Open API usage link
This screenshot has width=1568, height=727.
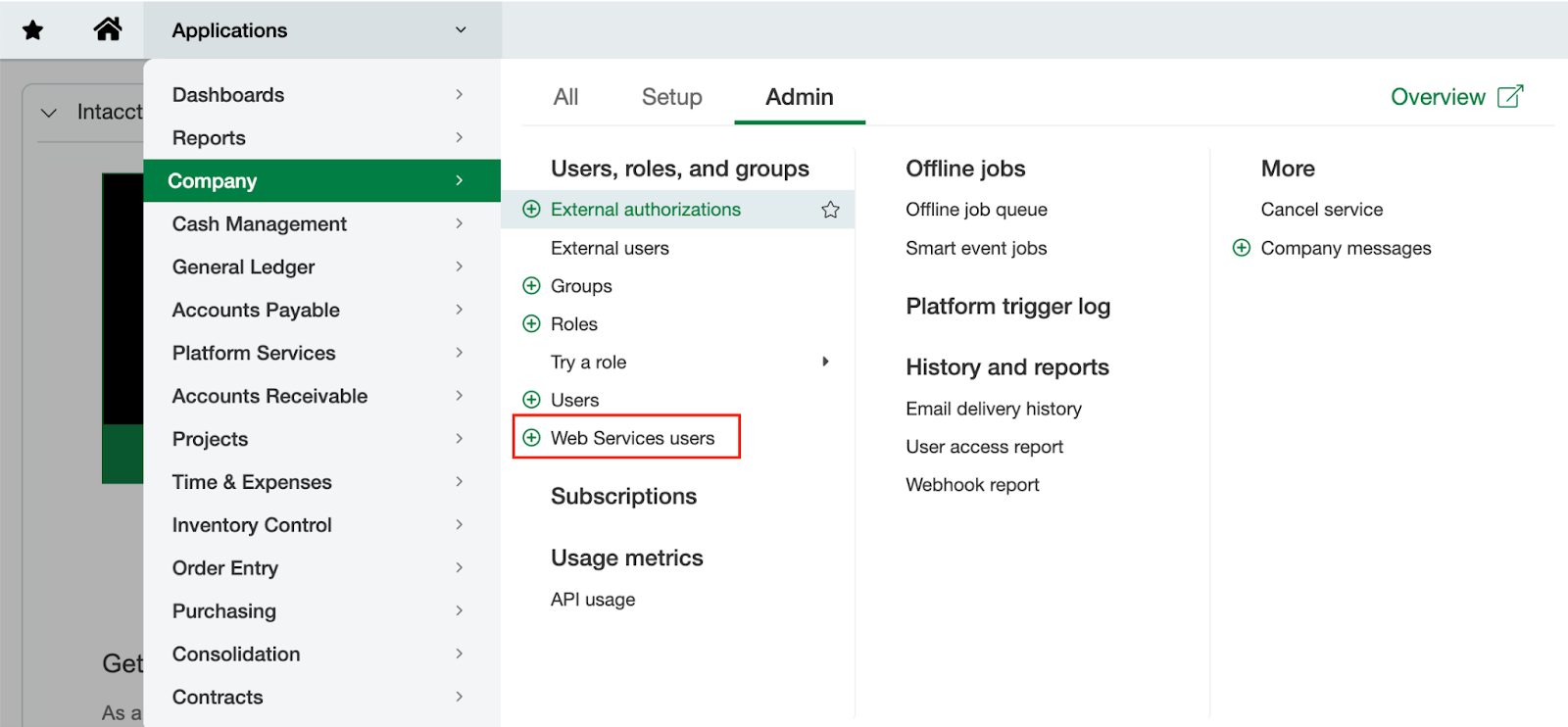593,600
